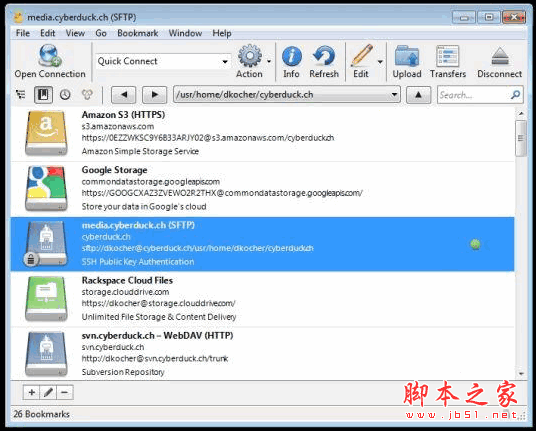The image size is (536, 431).
Task: Open the Edit menu in menu bar
Action: [x=48, y=33]
